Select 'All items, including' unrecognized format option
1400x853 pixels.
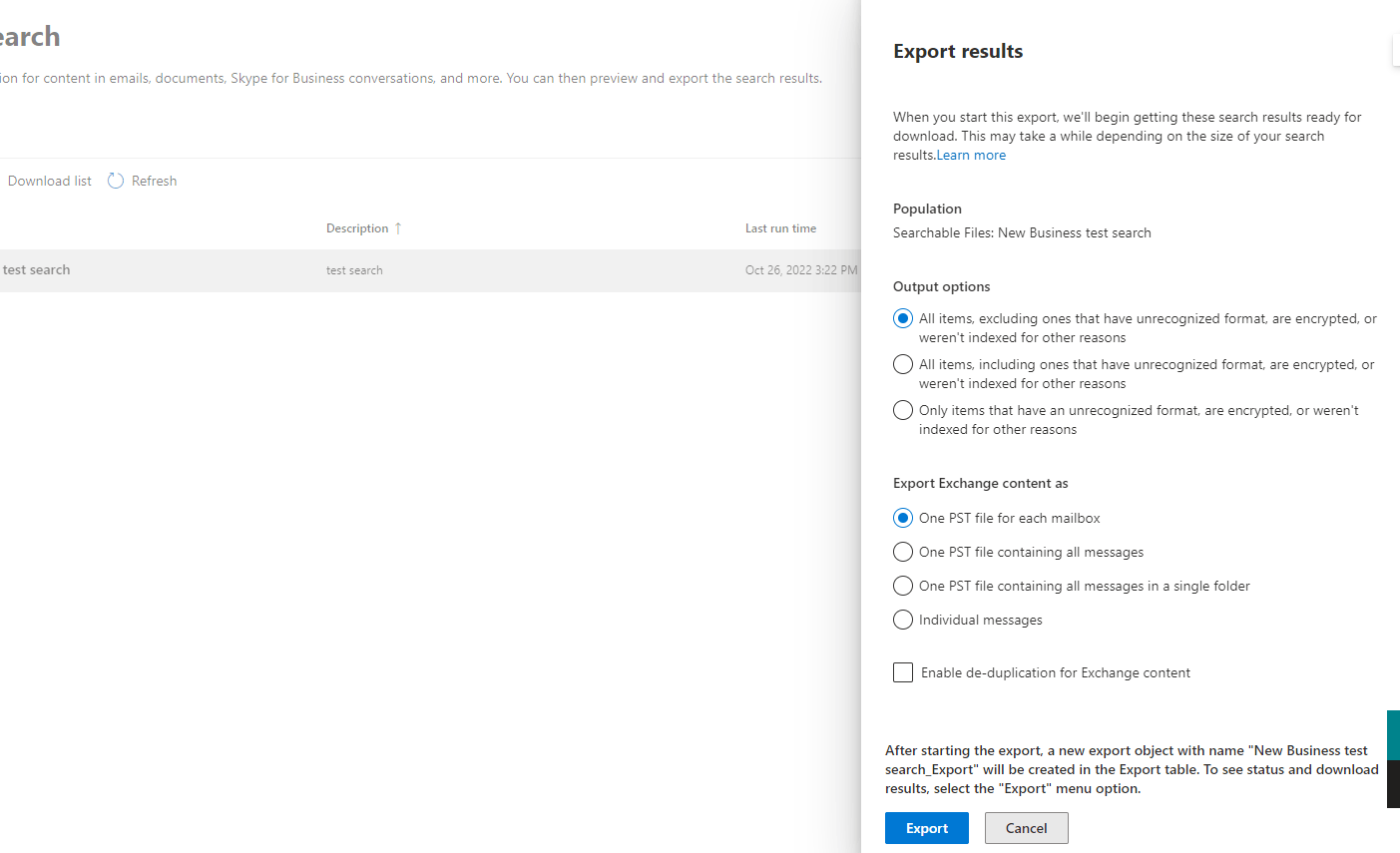pyautogui.click(x=903, y=365)
